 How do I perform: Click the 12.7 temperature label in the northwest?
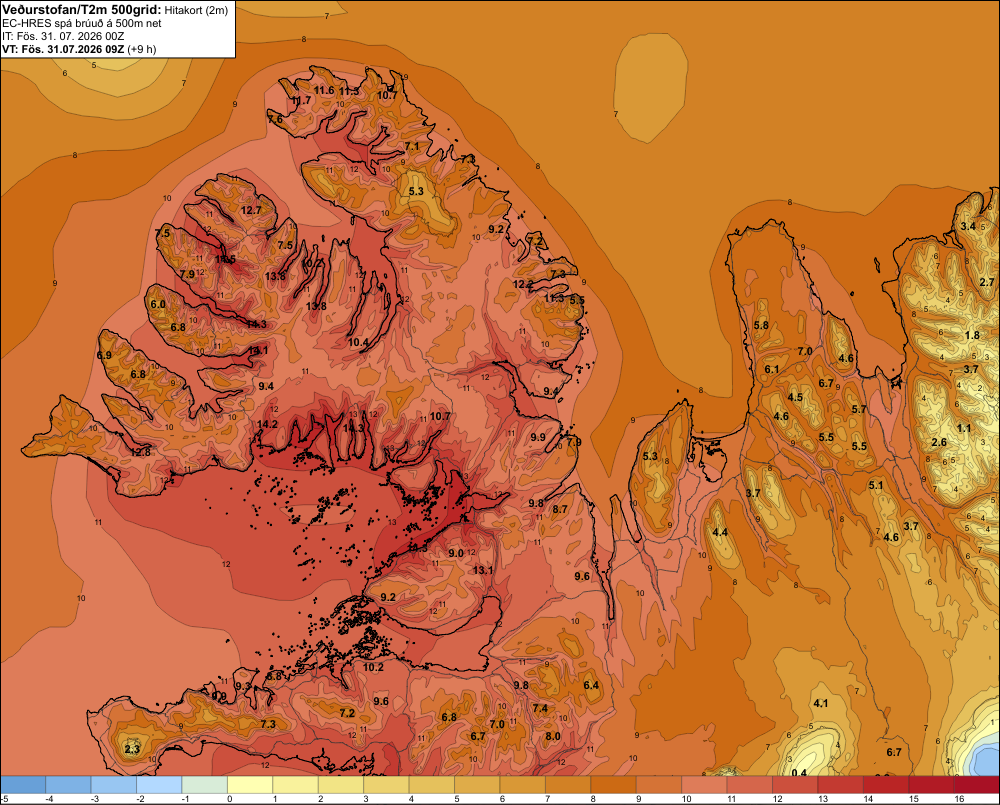pos(251,210)
